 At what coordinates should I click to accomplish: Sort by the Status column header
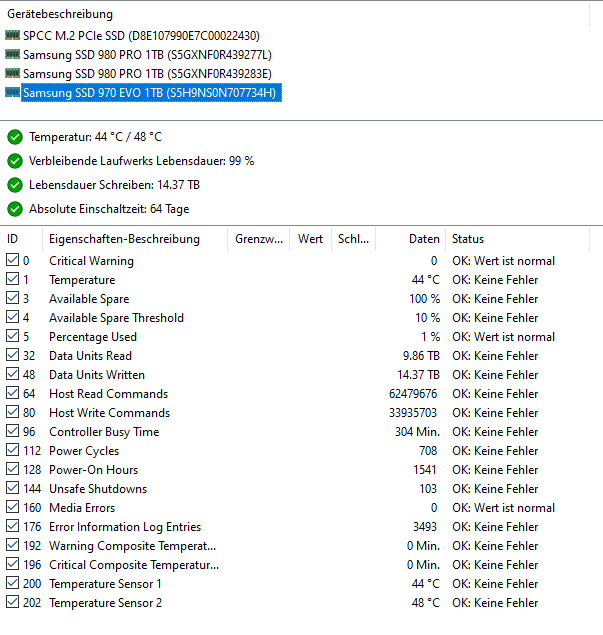coord(518,239)
